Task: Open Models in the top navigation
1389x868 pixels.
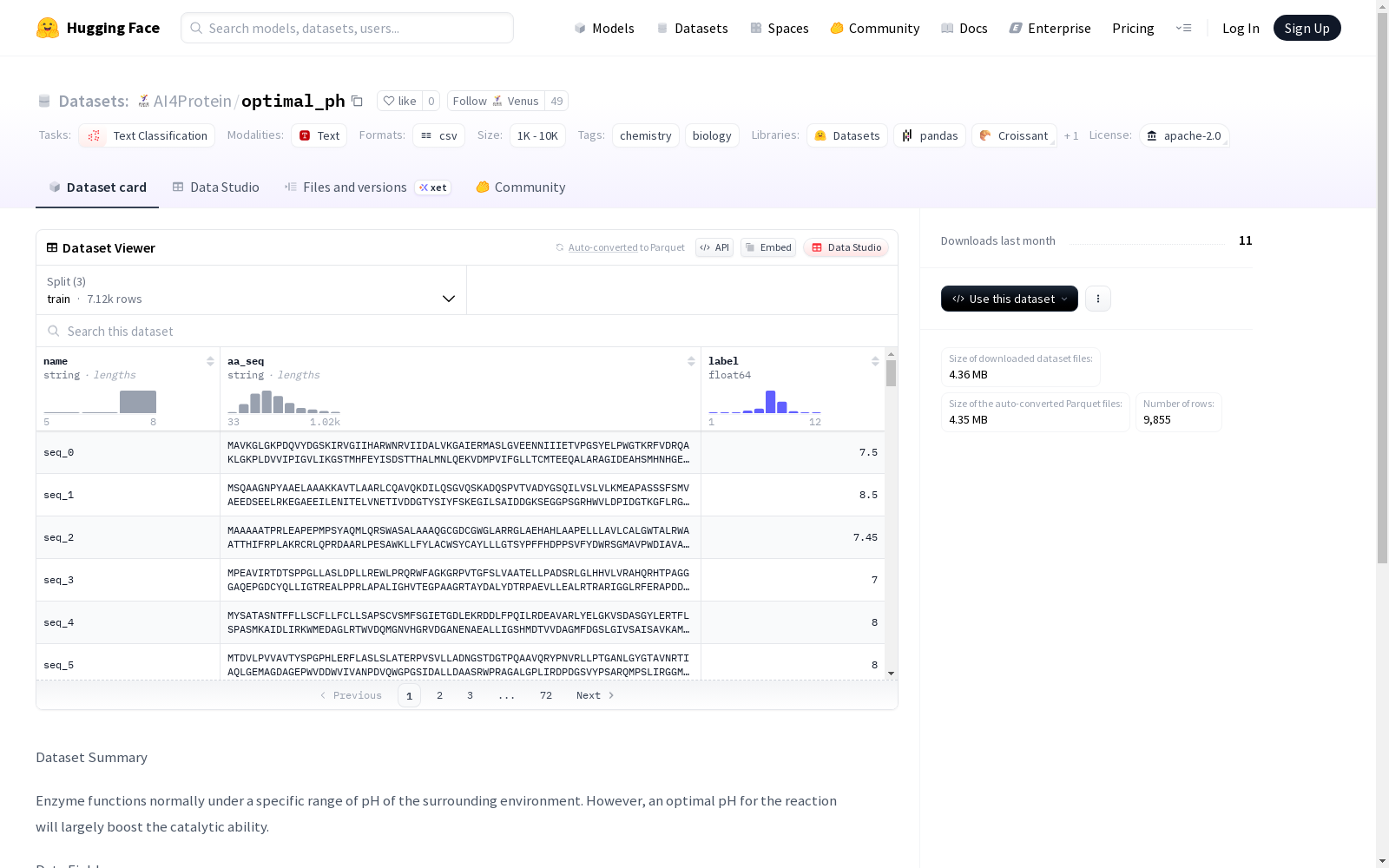Action: pos(604,28)
